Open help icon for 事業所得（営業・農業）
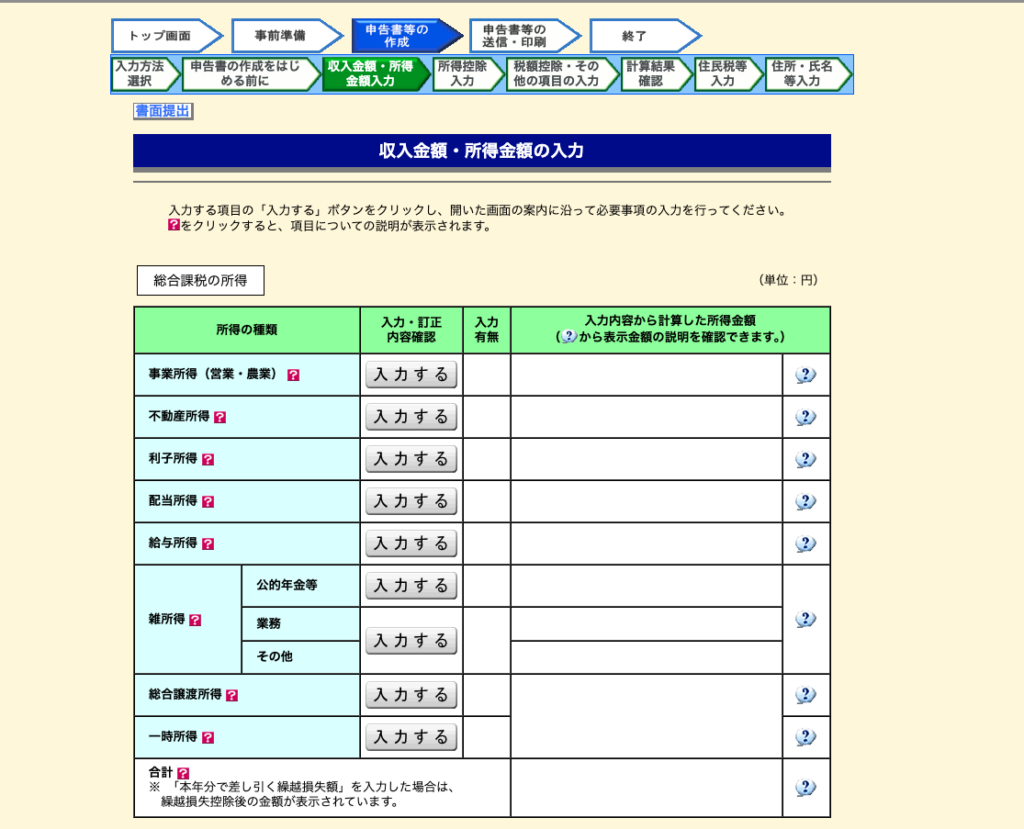 coord(293,375)
